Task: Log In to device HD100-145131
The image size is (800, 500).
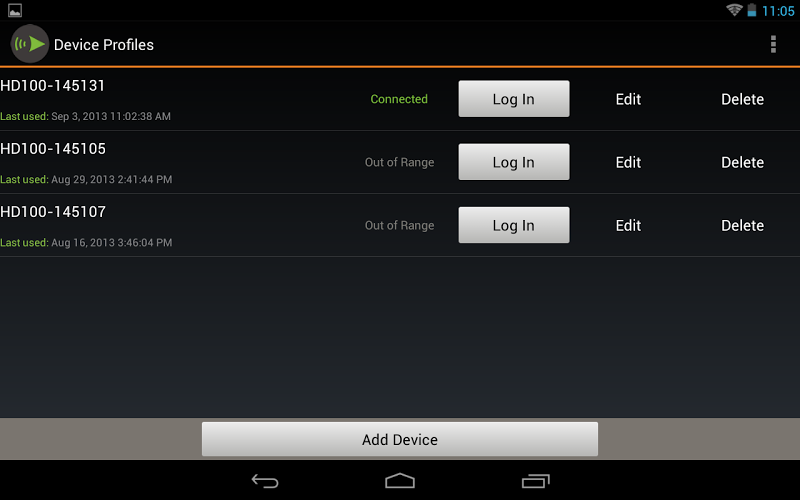Action: pyautogui.click(x=514, y=99)
